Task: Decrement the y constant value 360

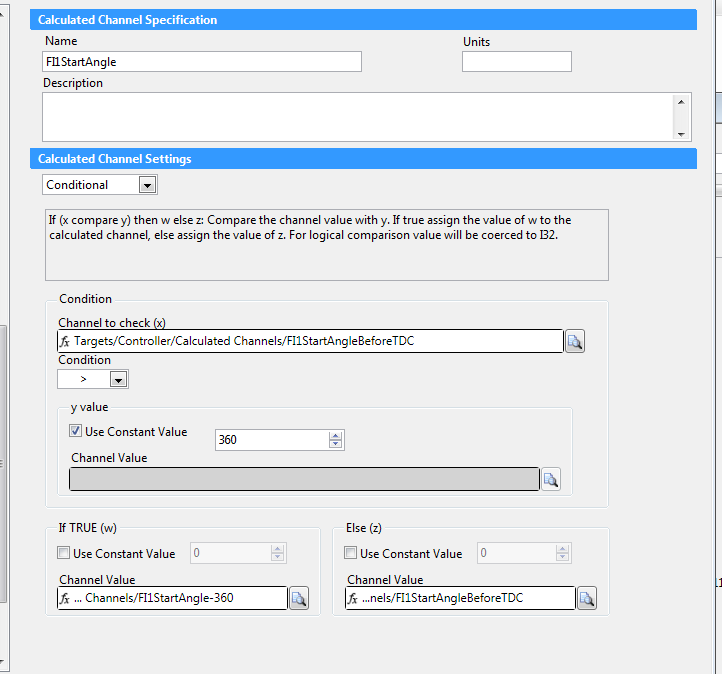Action: [336, 444]
